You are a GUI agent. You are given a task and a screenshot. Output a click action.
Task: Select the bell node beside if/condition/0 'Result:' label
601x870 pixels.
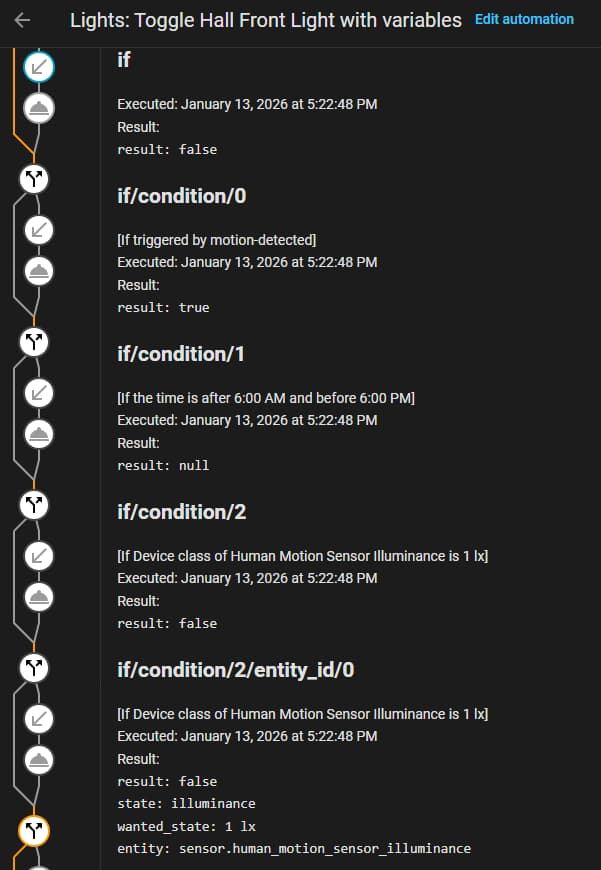pos(38,270)
